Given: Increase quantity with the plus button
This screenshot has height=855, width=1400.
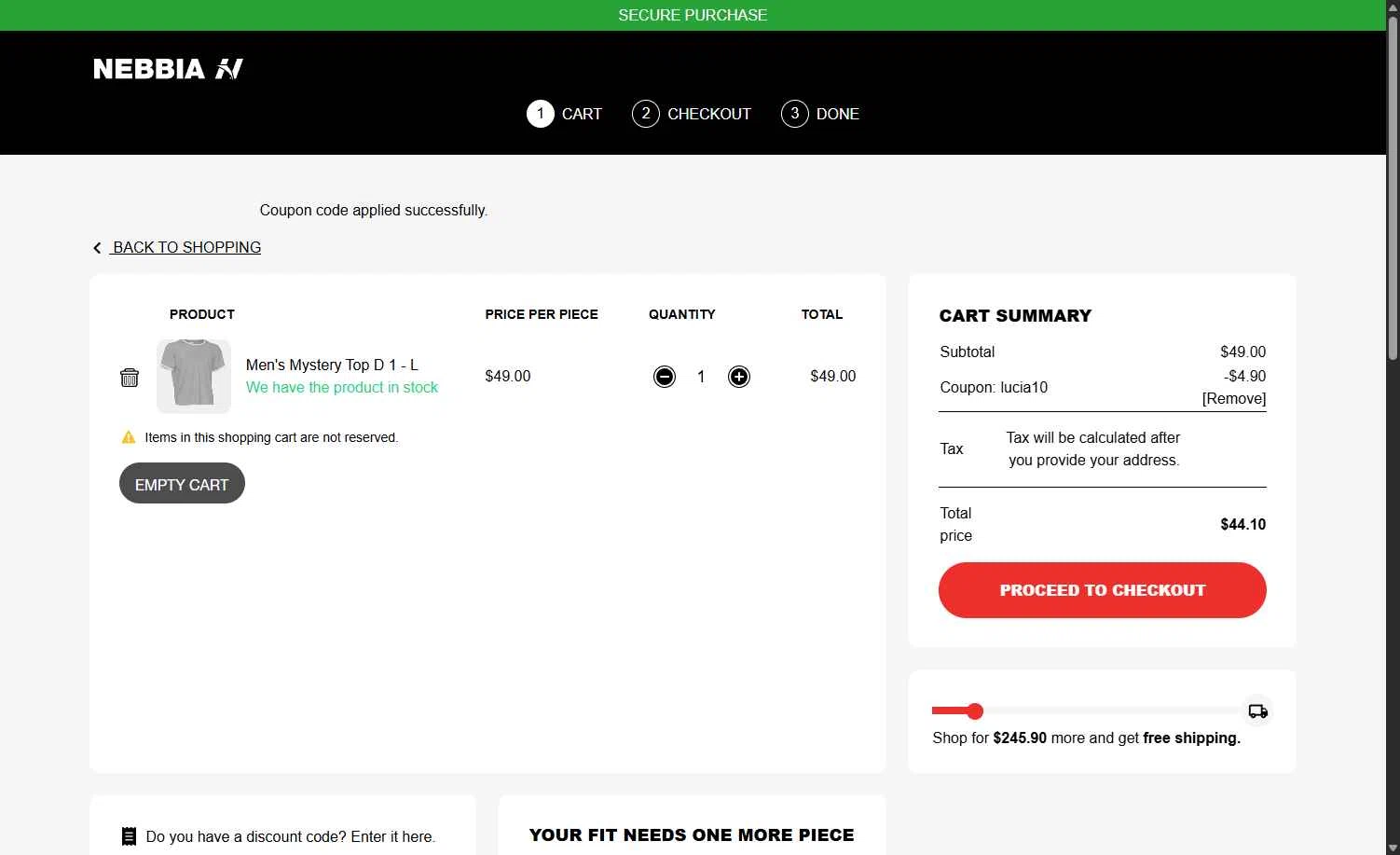Looking at the screenshot, I should point(739,377).
